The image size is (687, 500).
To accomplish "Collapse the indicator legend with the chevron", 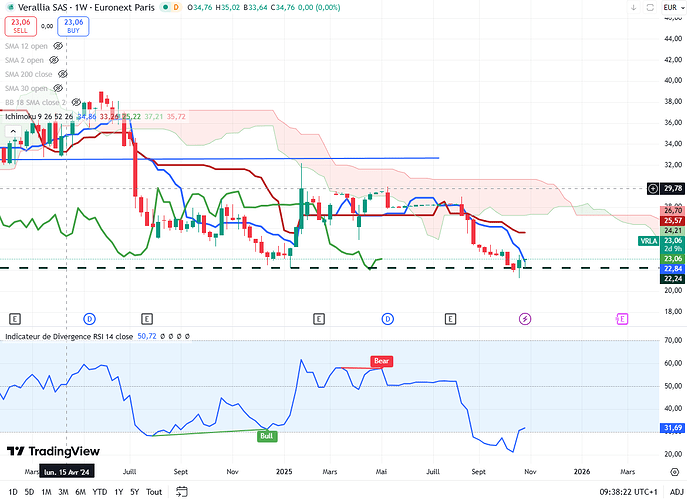I will click(12, 131).
